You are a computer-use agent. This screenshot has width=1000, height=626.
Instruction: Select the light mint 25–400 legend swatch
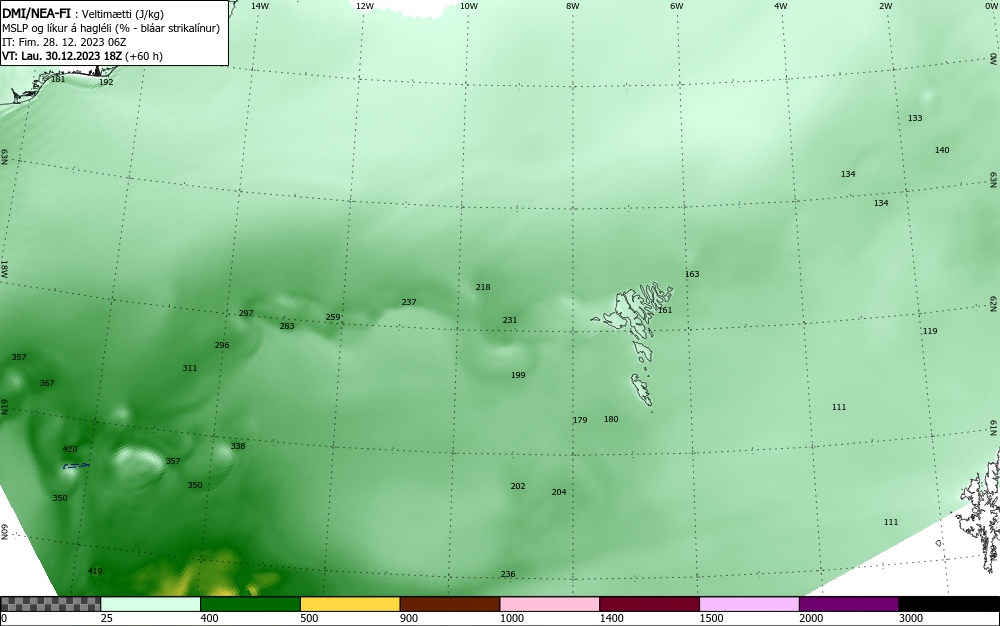click(151, 604)
